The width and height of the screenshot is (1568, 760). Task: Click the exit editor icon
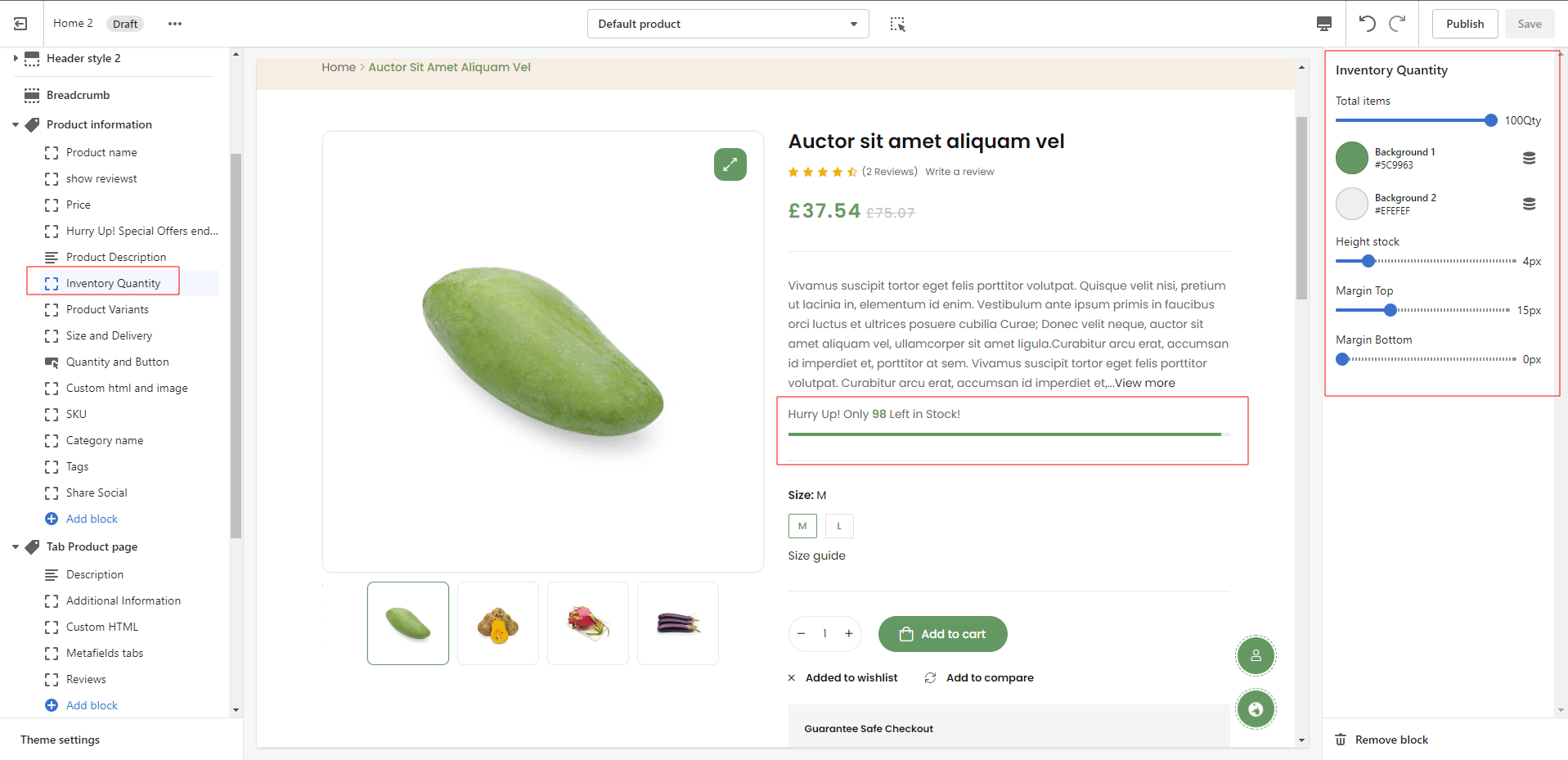(20, 24)
